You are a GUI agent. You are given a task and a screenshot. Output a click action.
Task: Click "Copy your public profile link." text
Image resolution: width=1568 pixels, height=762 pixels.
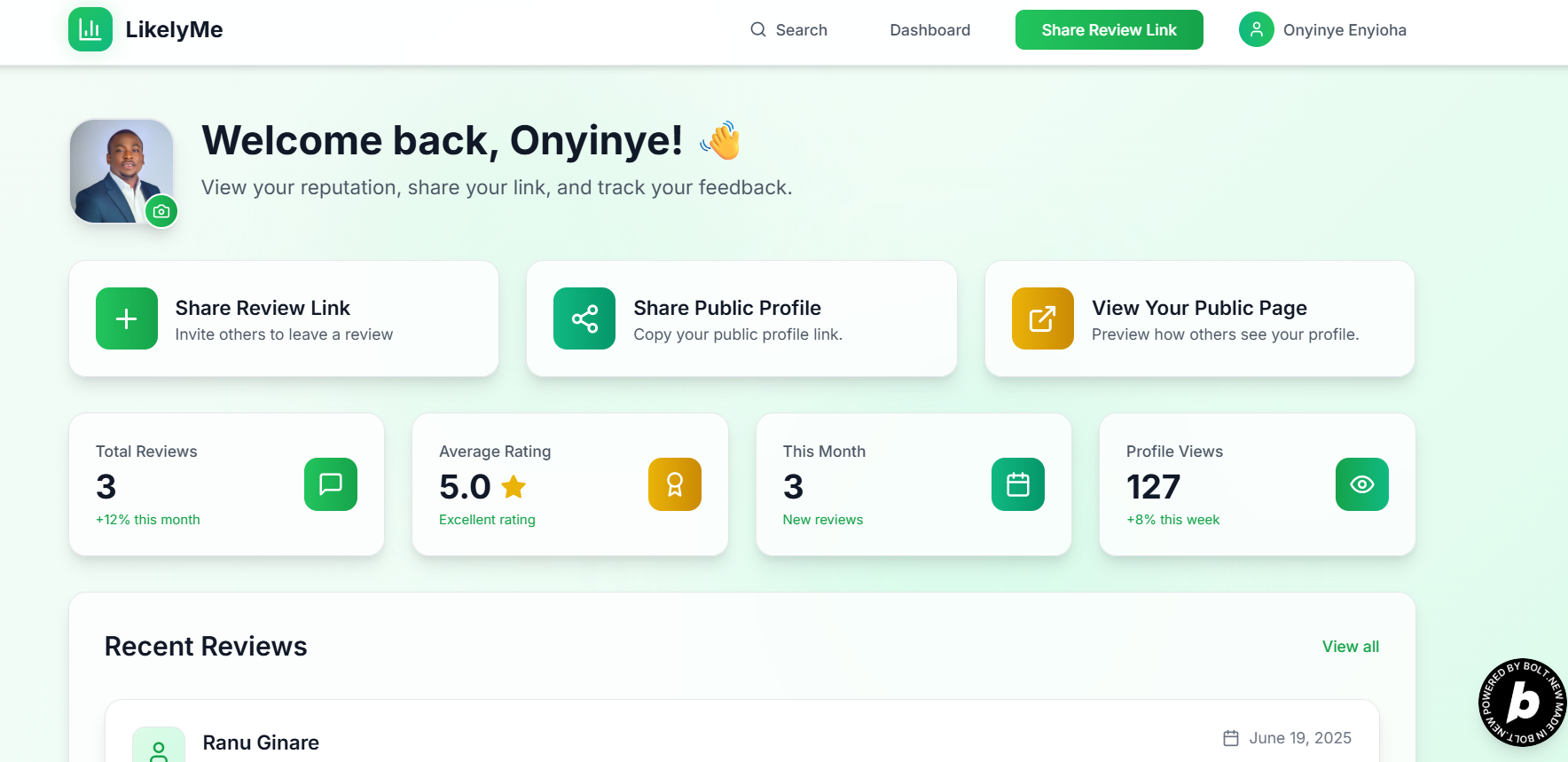(x=738, y=334)
